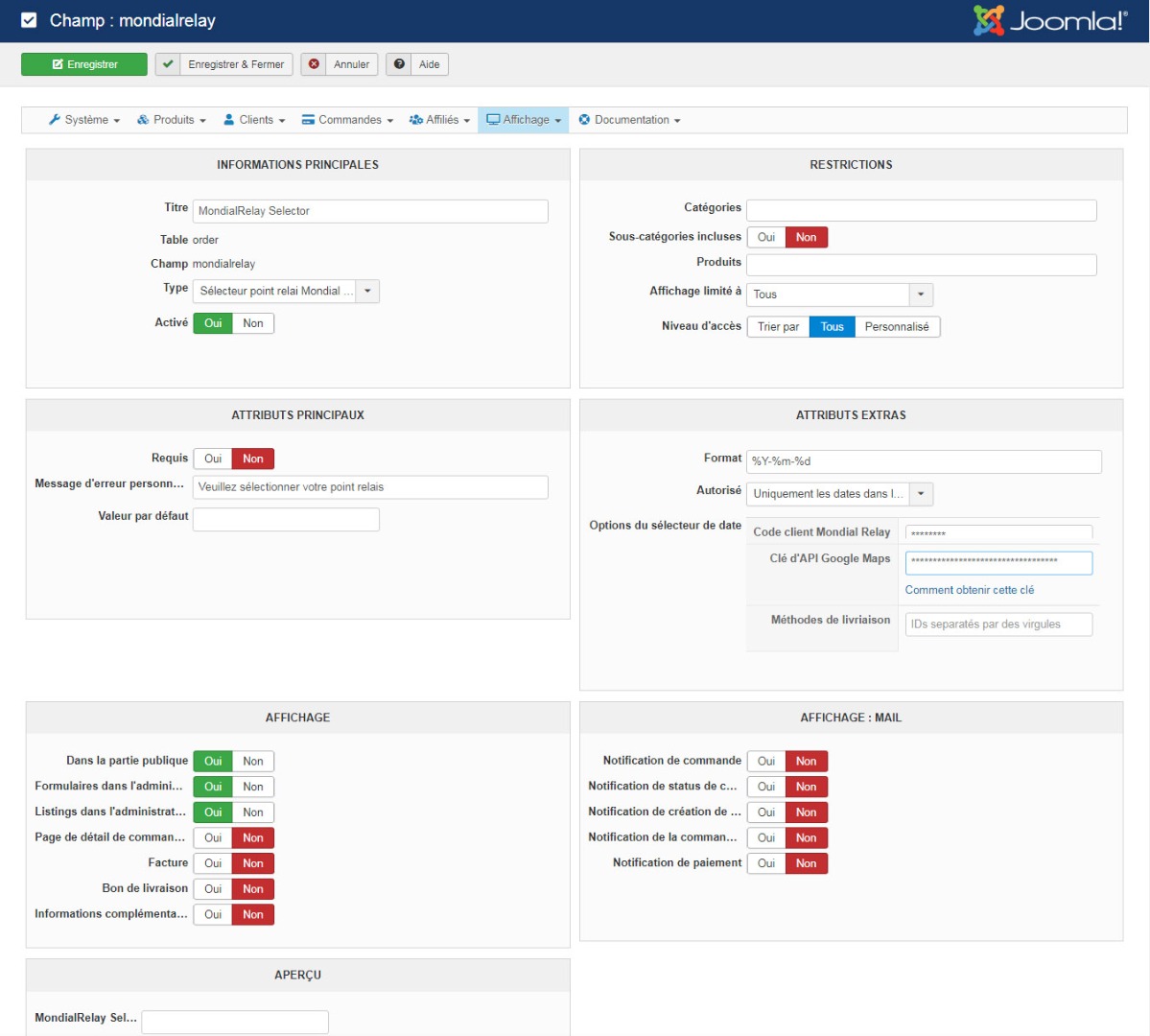The width and height of the screenshot is (1150, 1036).
Task: Click the lifebuoy icon beside Documentation
Action: [584, 120]
